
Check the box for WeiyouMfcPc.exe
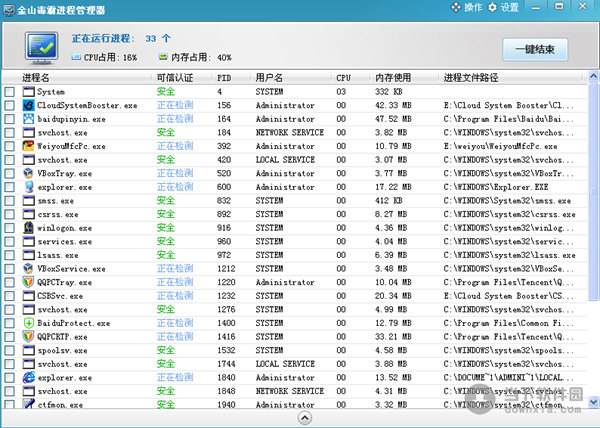tap(10, 146)
